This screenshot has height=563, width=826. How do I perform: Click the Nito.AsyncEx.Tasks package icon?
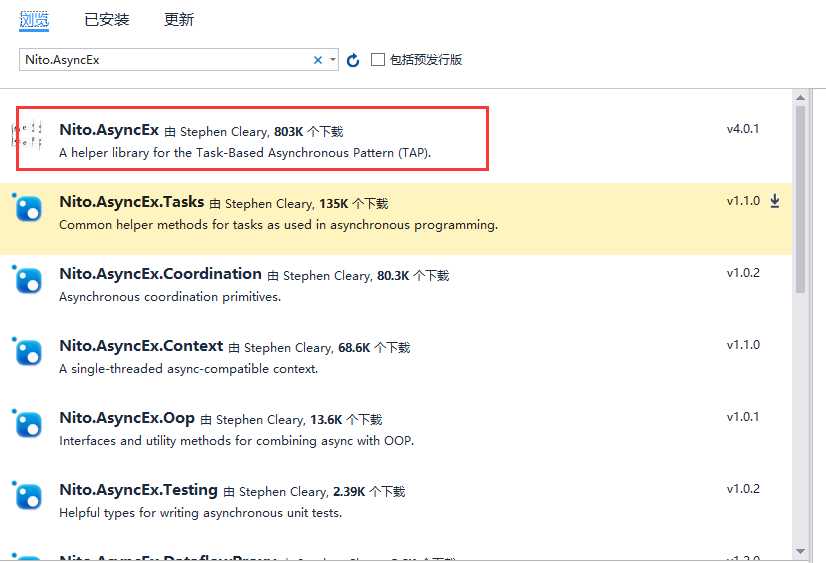(27, 208)
